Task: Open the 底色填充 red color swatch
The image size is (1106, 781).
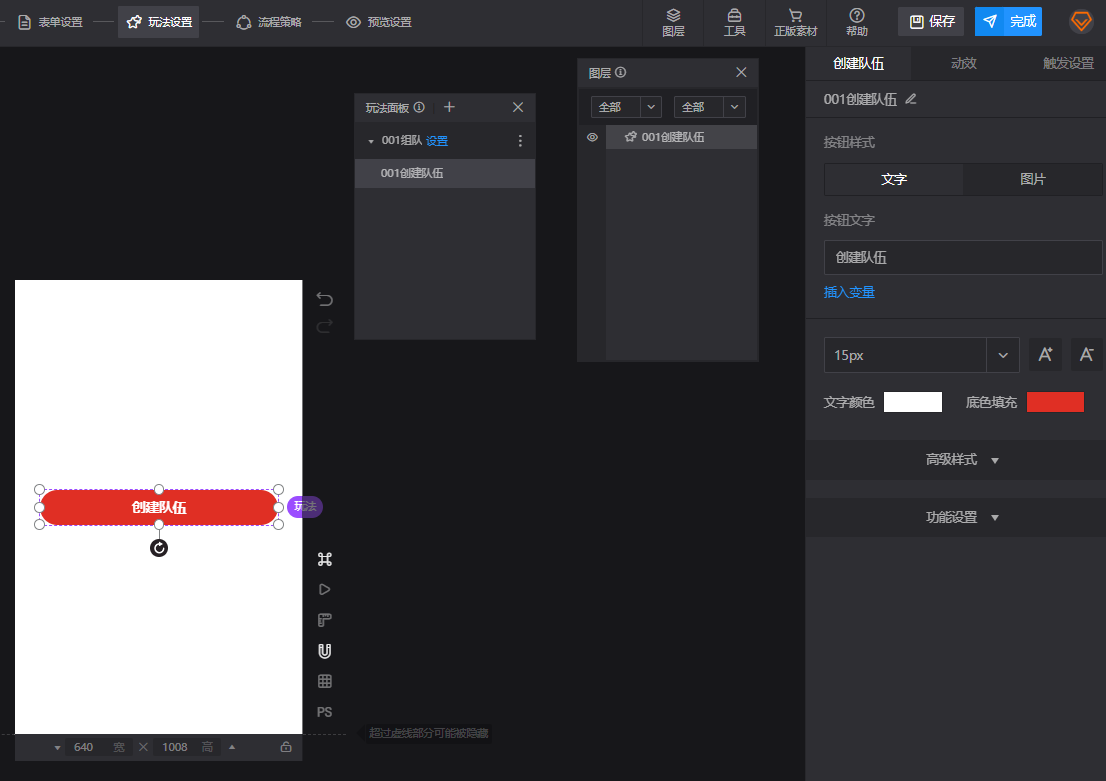Action: 1055,402
